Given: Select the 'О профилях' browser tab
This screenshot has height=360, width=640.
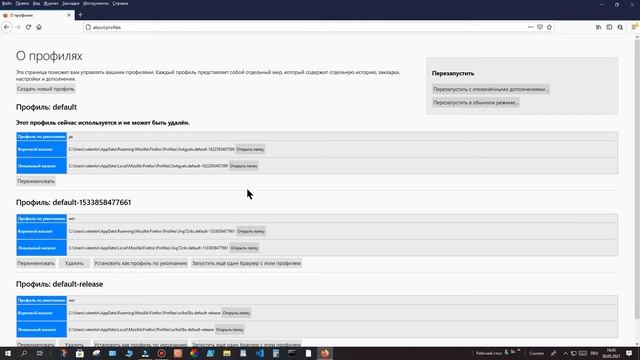Looking at the screenshot, I should [37, 15].
